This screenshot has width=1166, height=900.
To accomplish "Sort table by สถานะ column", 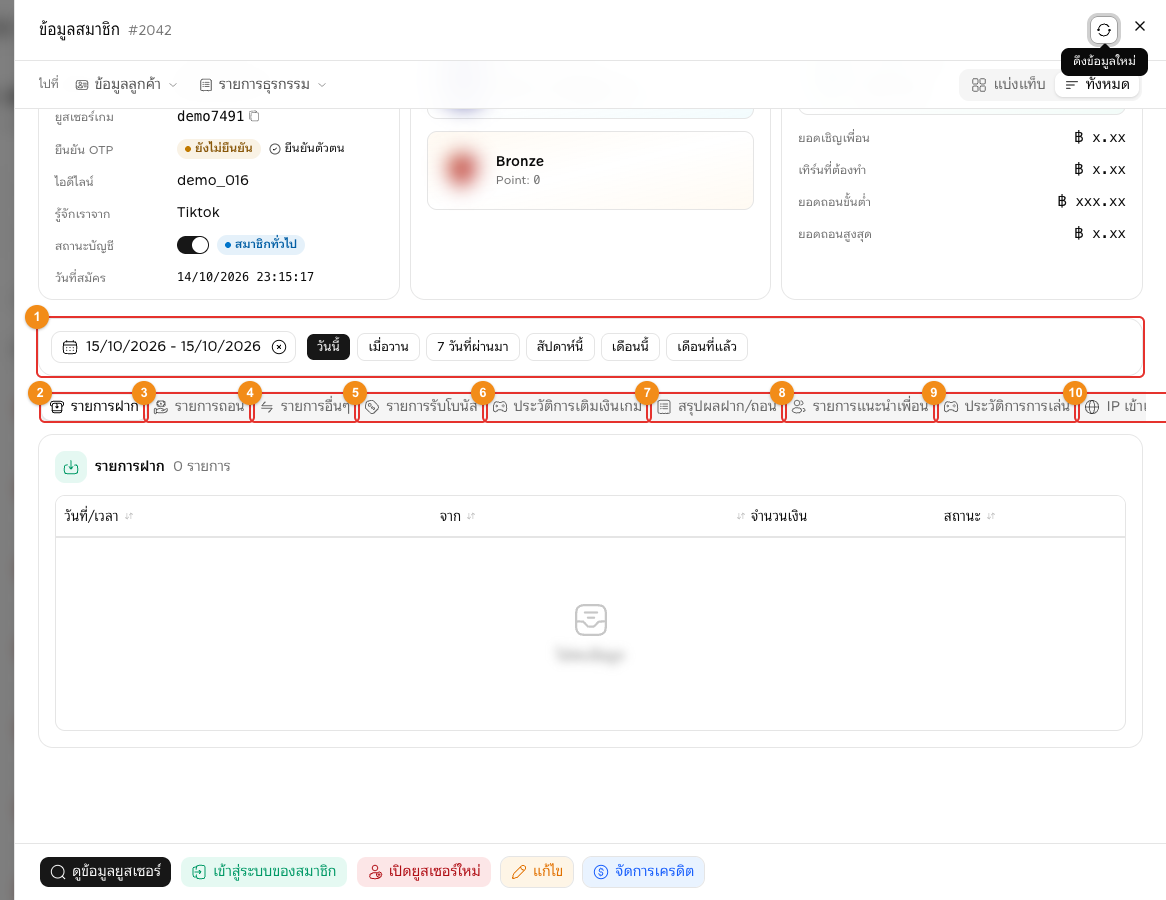I will coord(991,516).
